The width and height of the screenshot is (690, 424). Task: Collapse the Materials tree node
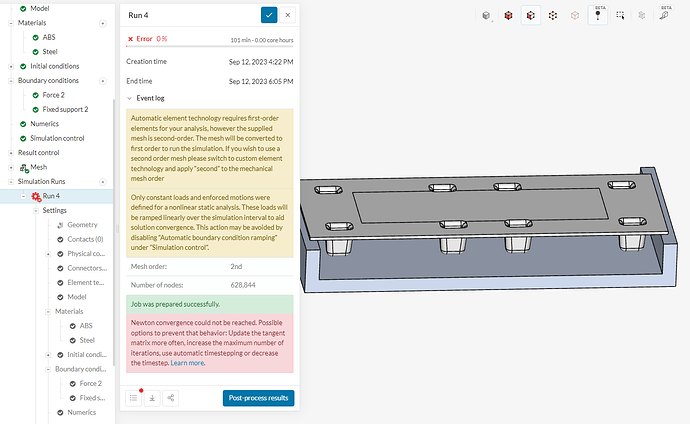tap(11, 23)
